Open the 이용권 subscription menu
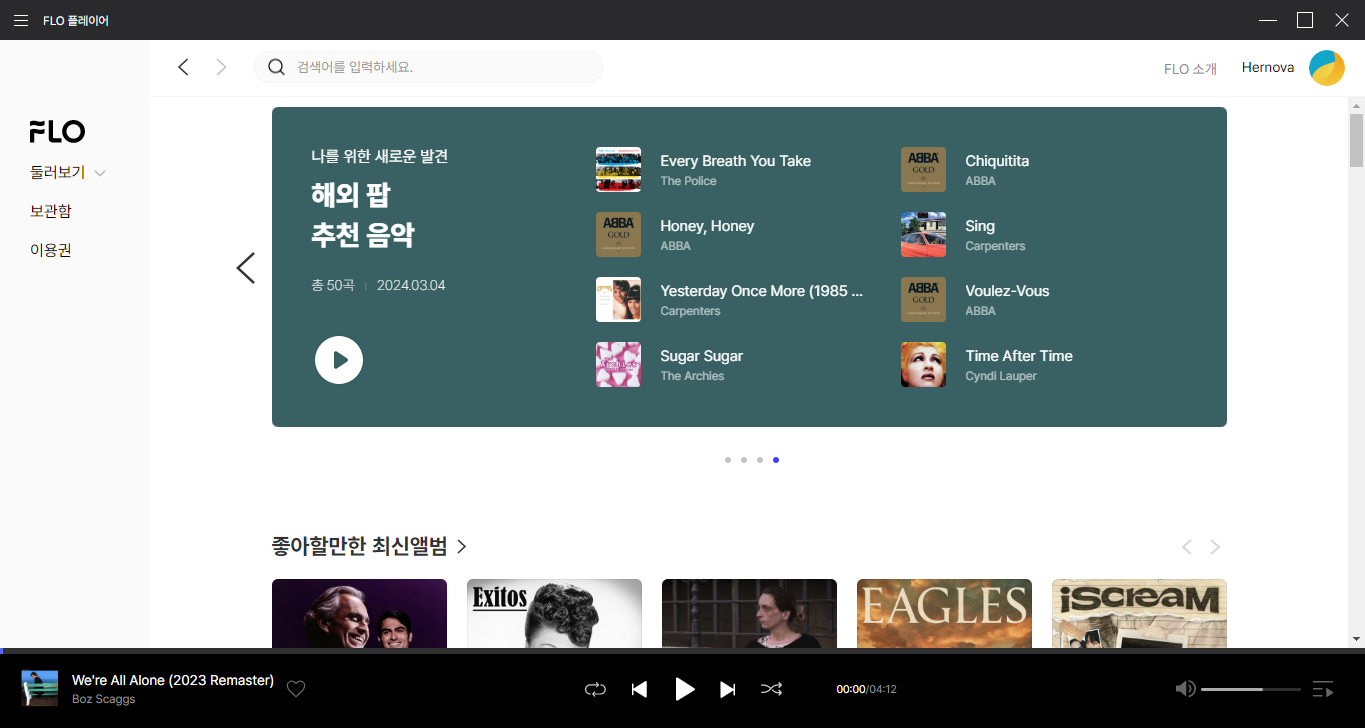Image resolution: width=1365 pixels, height=728 pixels. [x=51, y=250]
